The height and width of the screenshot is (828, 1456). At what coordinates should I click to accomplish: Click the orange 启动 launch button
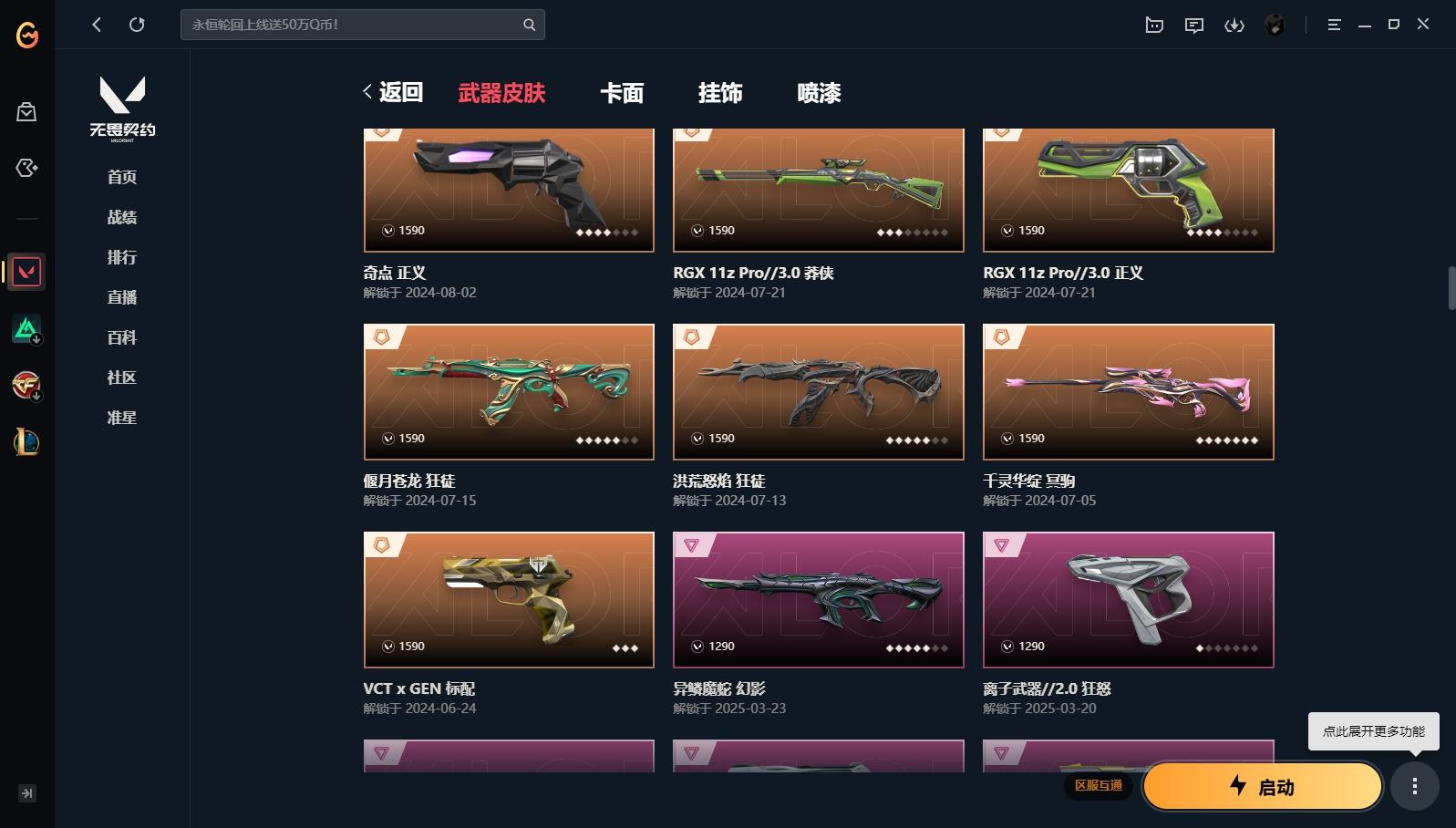tap(1263, 786)
